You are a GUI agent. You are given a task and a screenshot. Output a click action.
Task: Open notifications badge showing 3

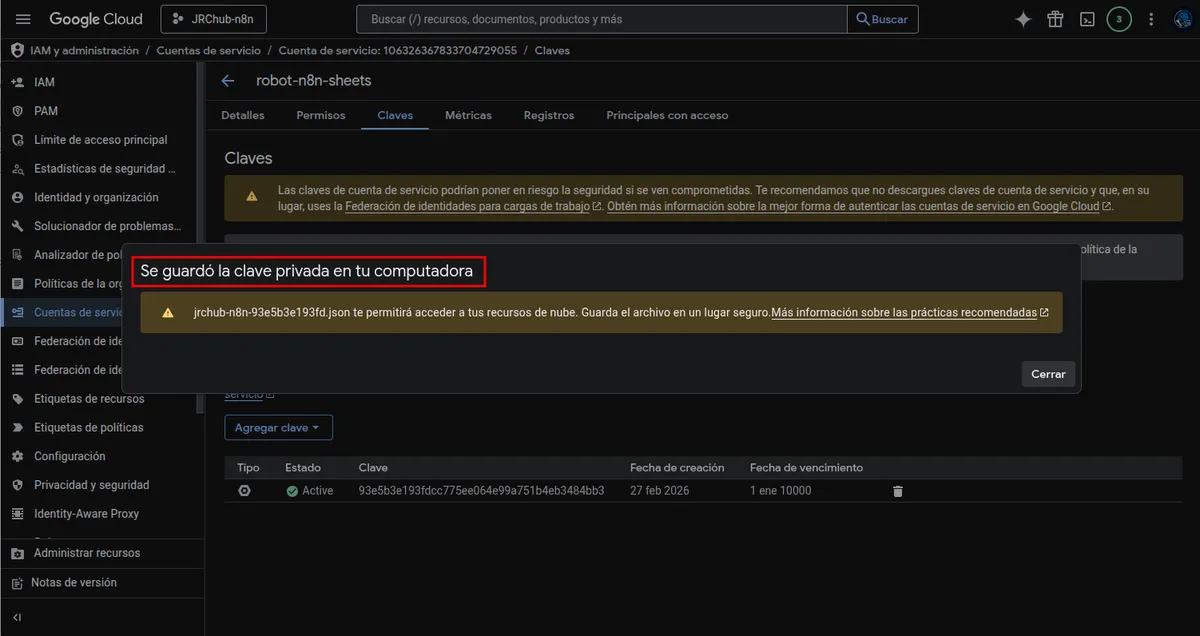click(x=1119, y=19)
